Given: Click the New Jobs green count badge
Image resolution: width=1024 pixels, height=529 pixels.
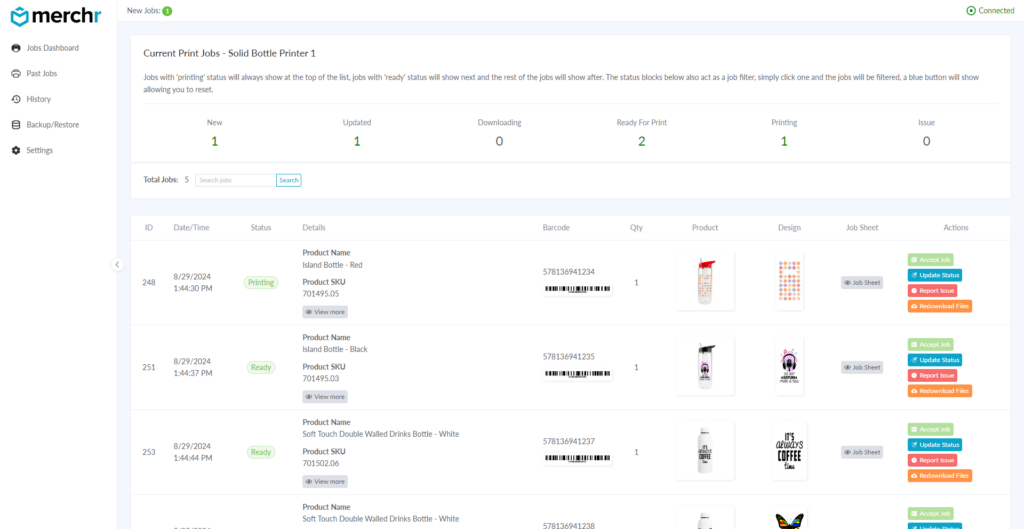Looking at the screenshot, I should 167,11.
